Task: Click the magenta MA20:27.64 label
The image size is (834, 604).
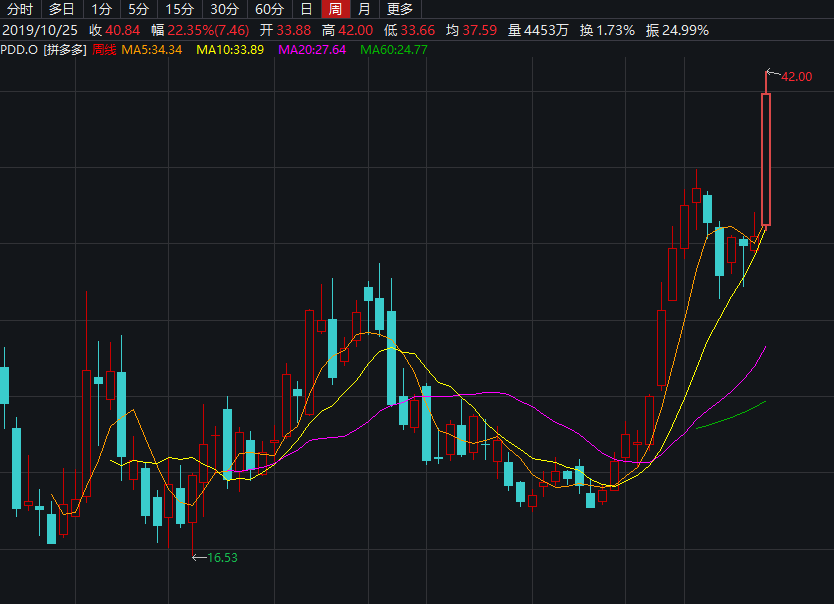Action: pos(312,49)
